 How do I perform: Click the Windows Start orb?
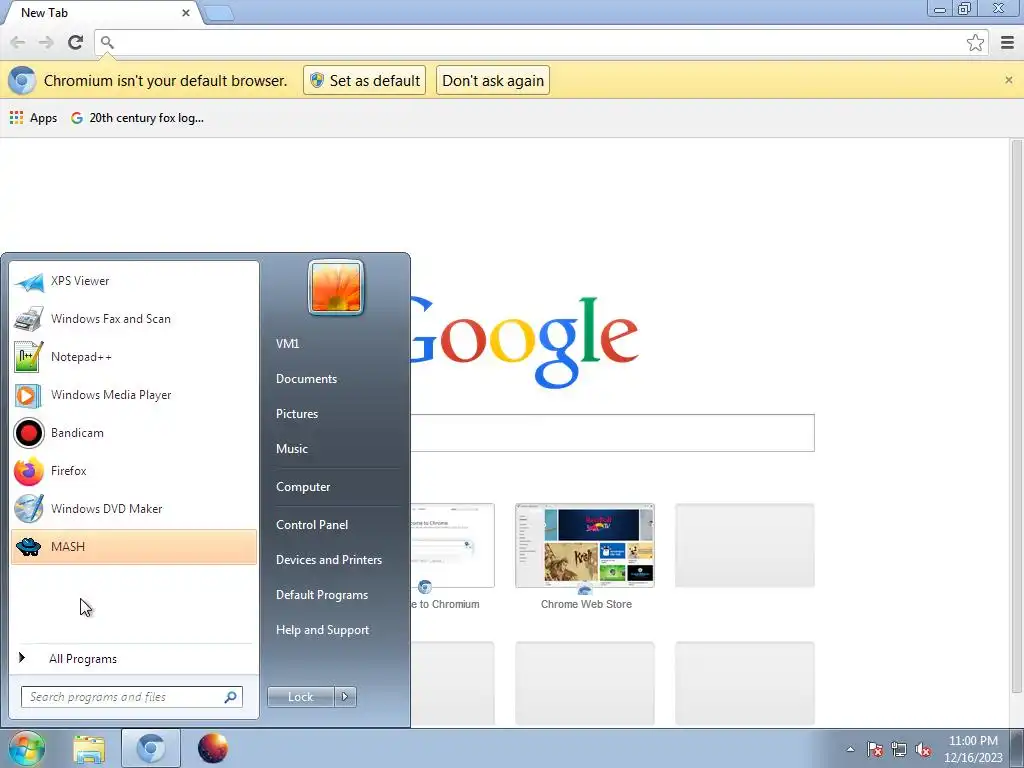tap(27, 748)
